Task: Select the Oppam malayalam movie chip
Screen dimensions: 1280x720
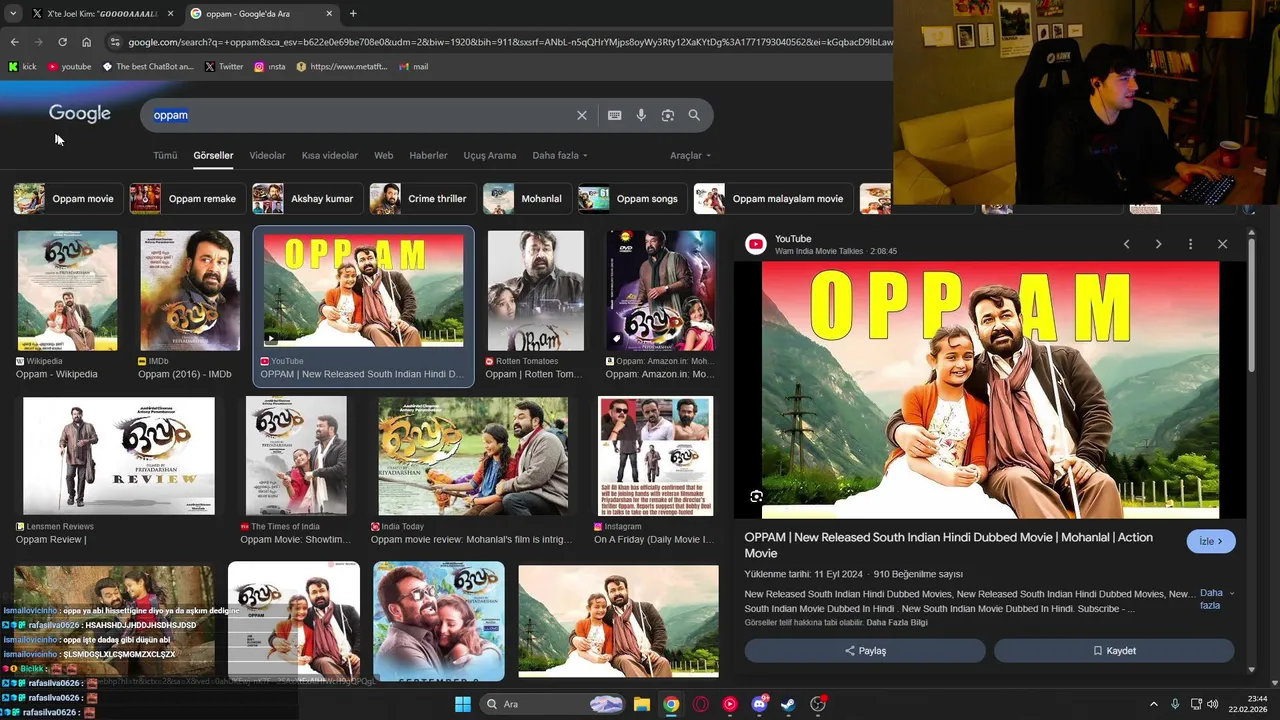Action: [x=773, y=199]
